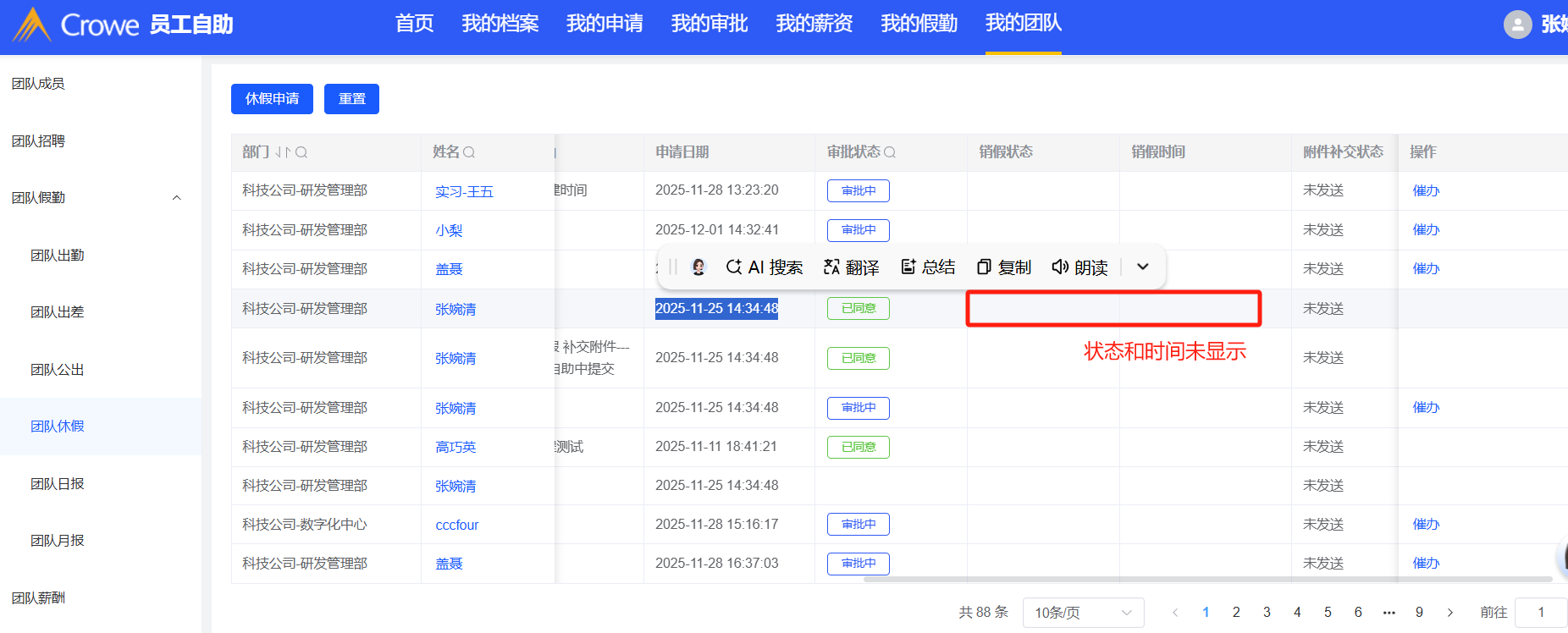The image size is (1568, 633).
Task: Click the assistant avatar in floating toolbar
Action: click(698, 267)
